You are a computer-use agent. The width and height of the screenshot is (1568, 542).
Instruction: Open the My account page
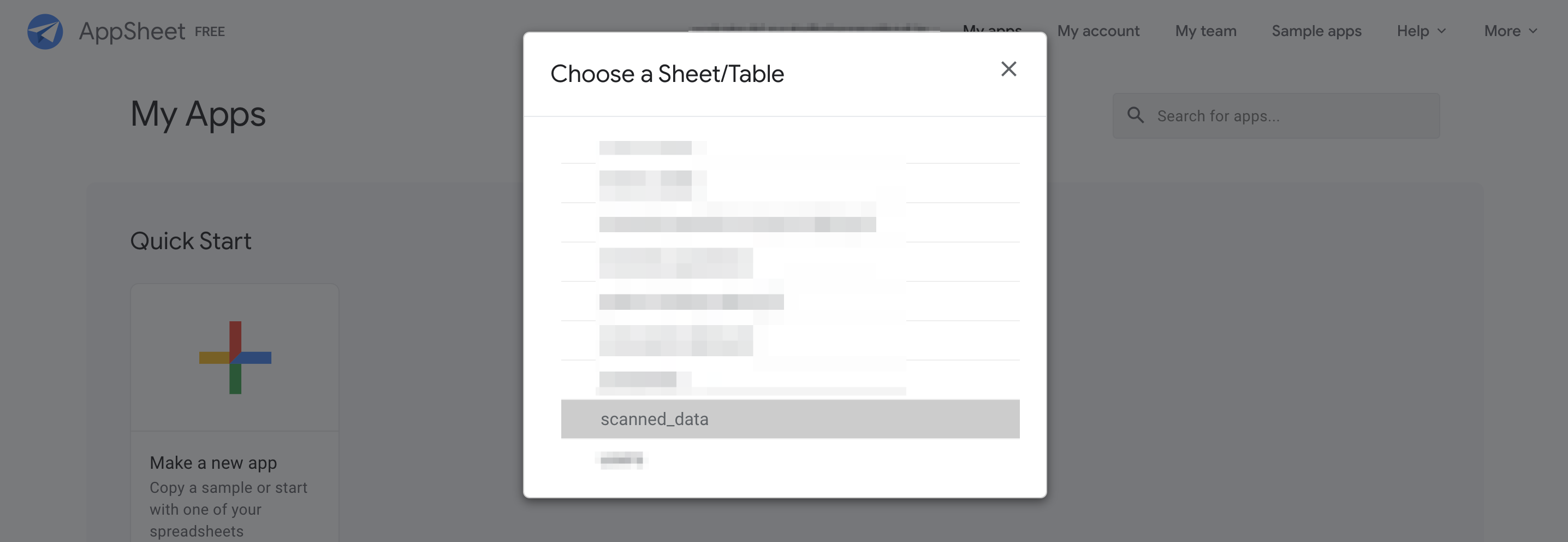1097,31
